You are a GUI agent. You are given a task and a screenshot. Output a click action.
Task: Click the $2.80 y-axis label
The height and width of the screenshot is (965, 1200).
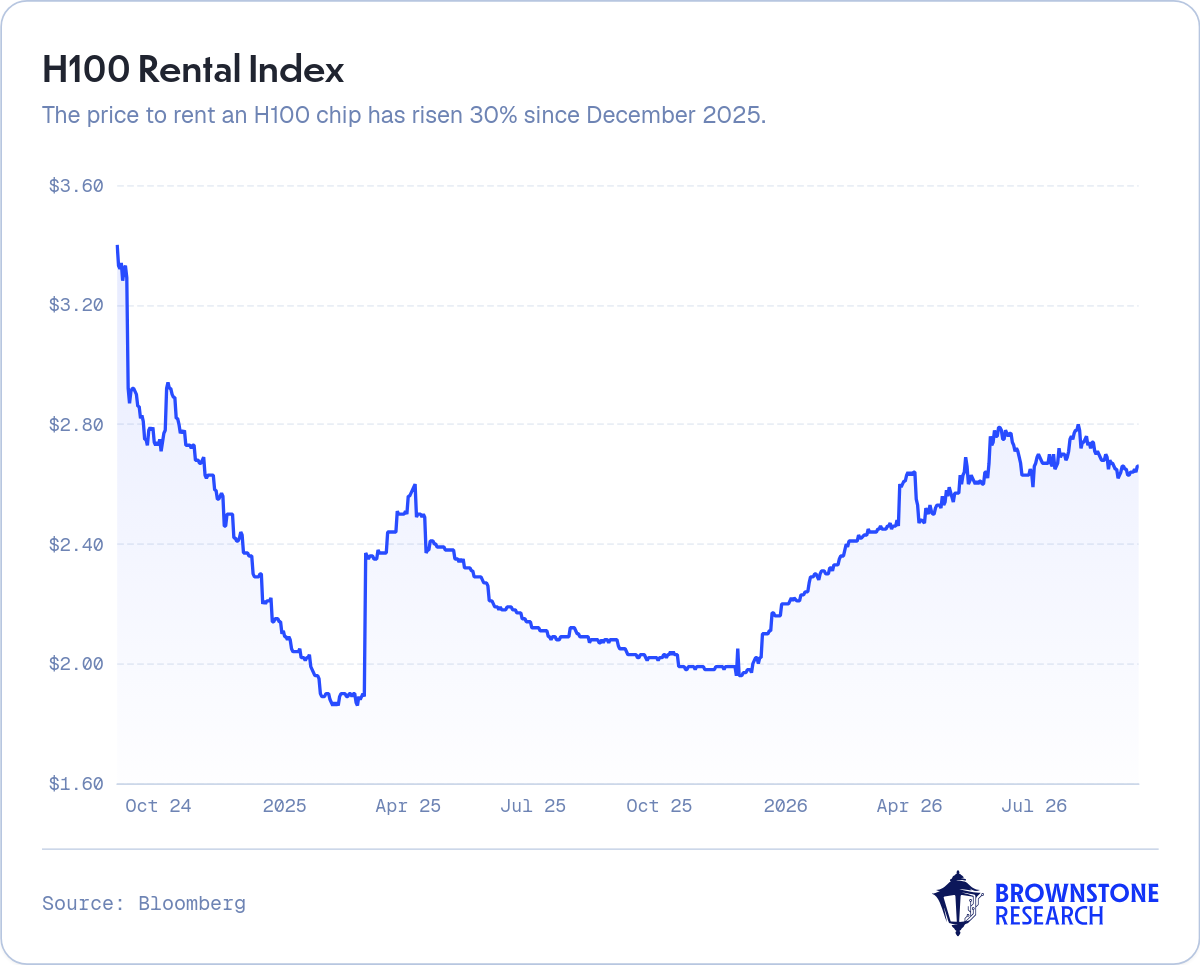(76, 425)
